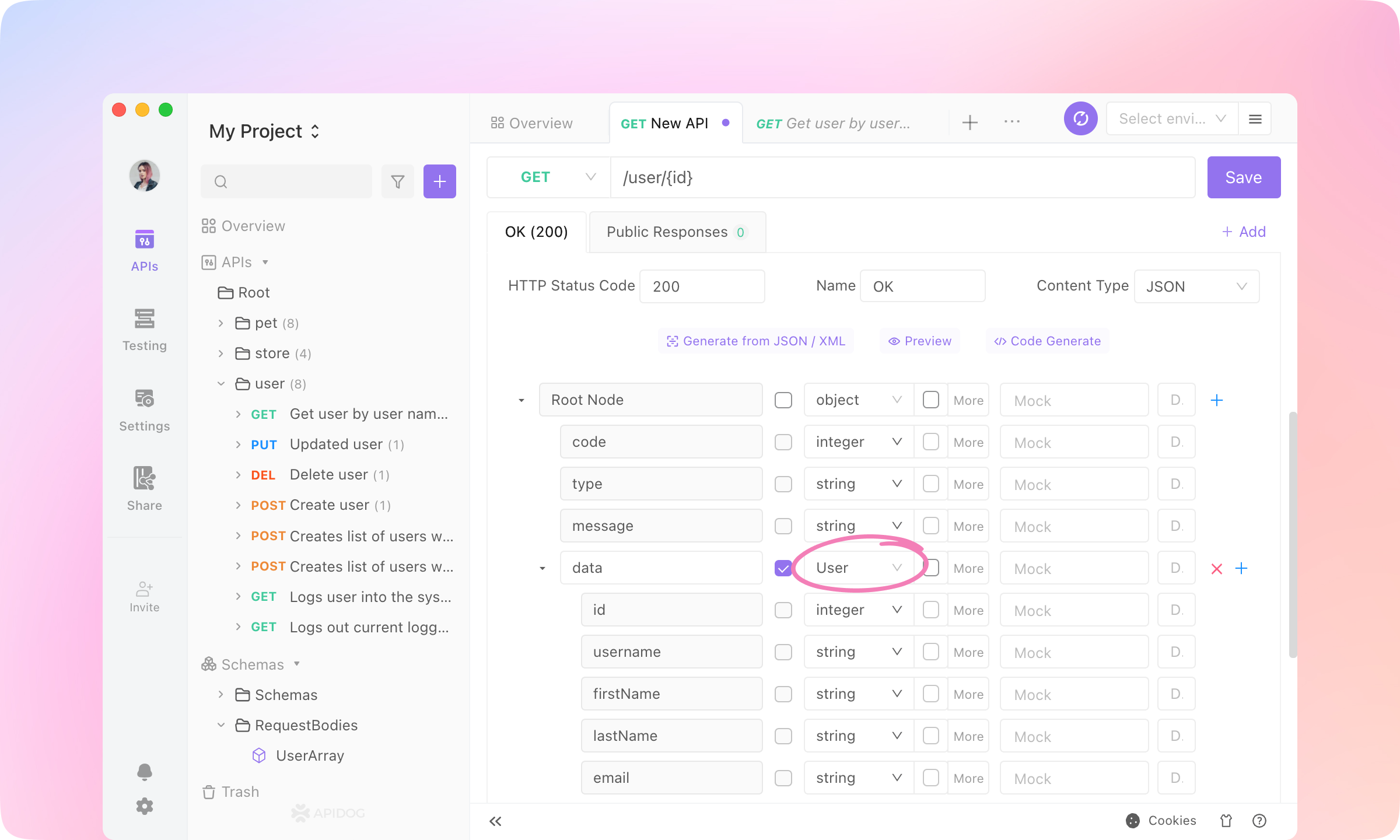Image resolution: width=1400 pixels, height=840 pixels.
Task: Open the Settings section in sidebar
Action: coord(144,410)
